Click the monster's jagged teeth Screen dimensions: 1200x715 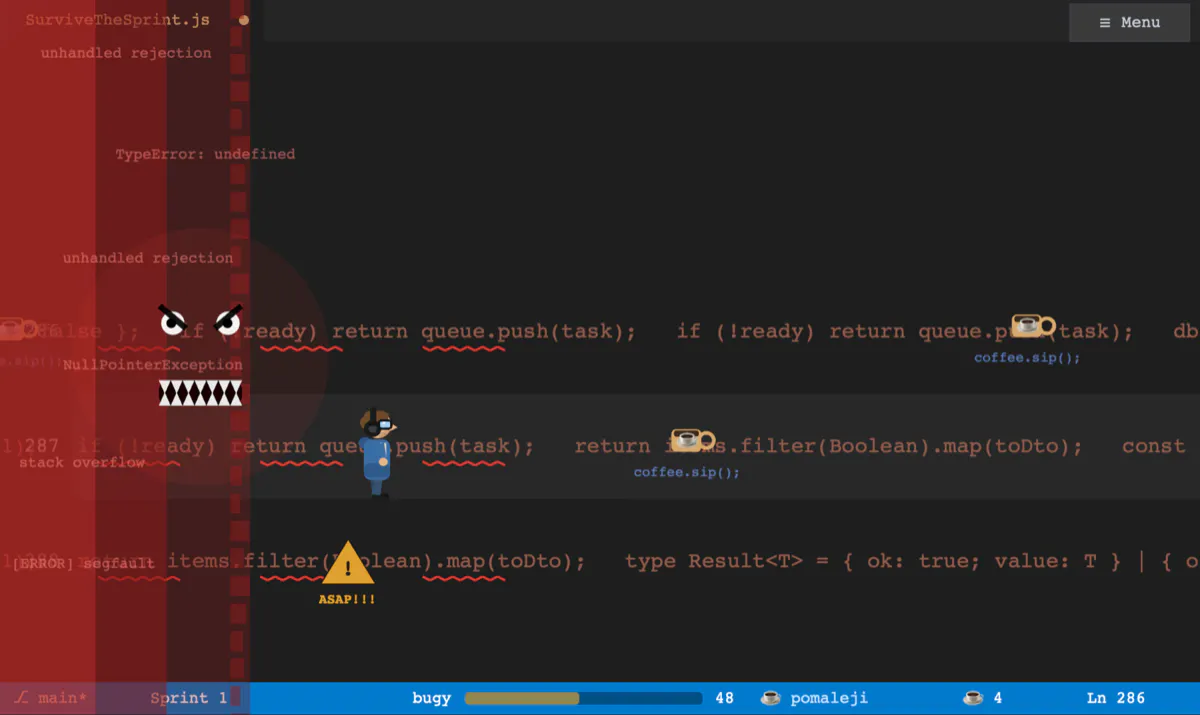pyautogui.click(x=200, y=393)
